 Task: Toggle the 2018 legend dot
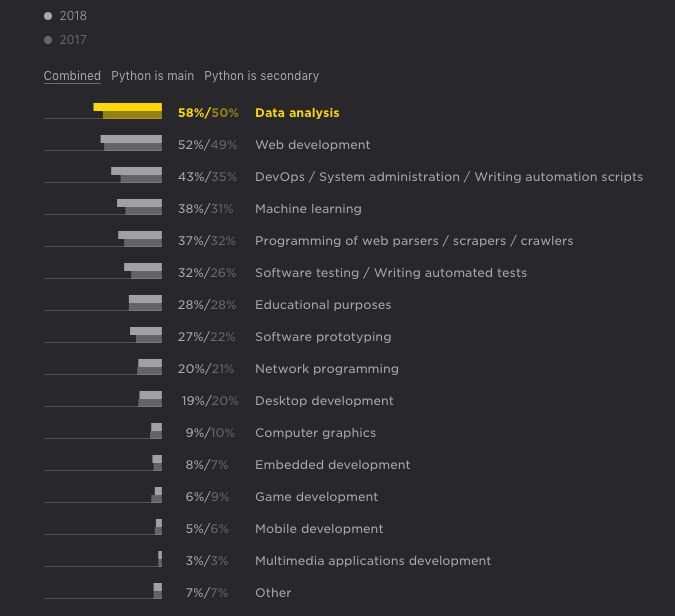48,16
